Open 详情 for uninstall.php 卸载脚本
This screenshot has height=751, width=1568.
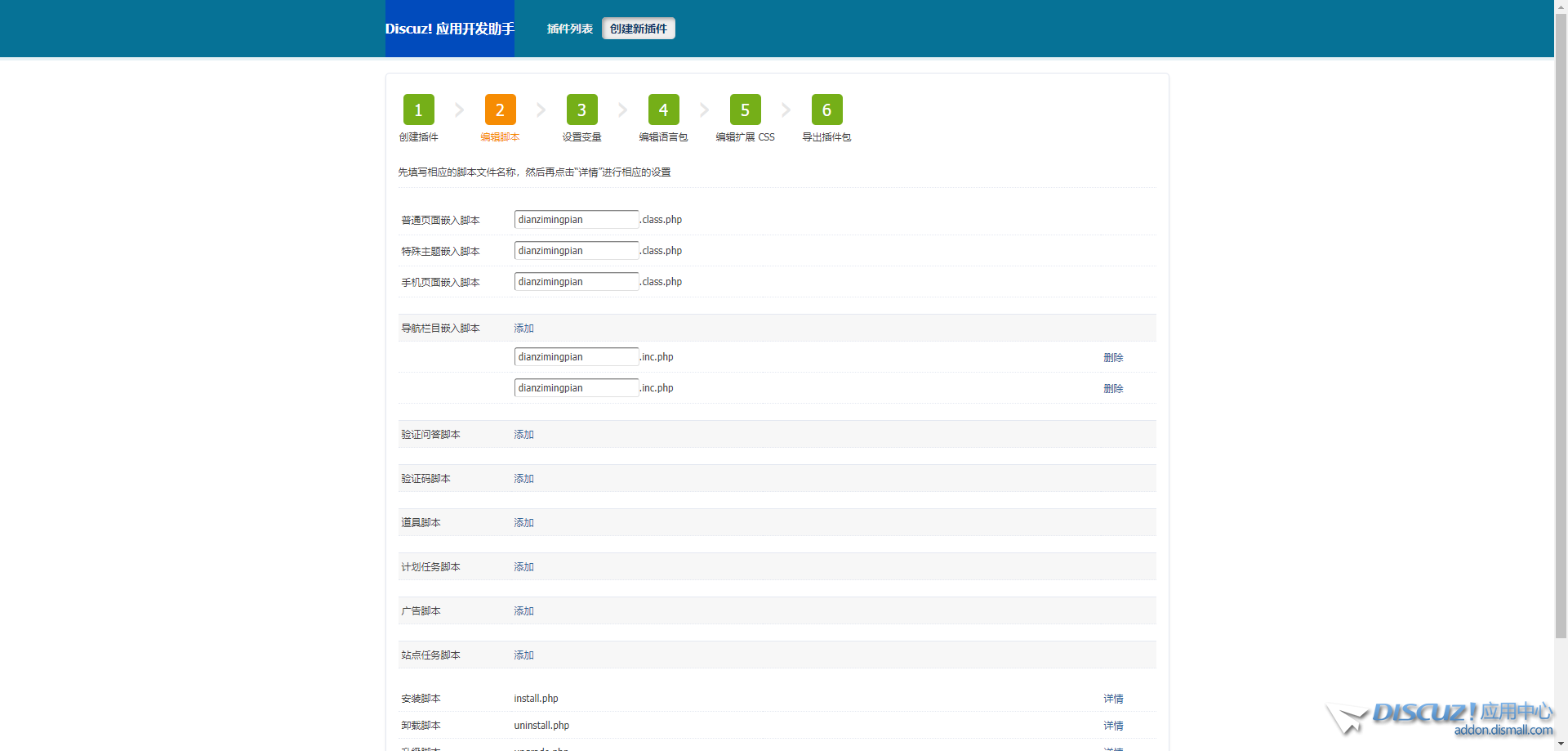point(1113,726)
